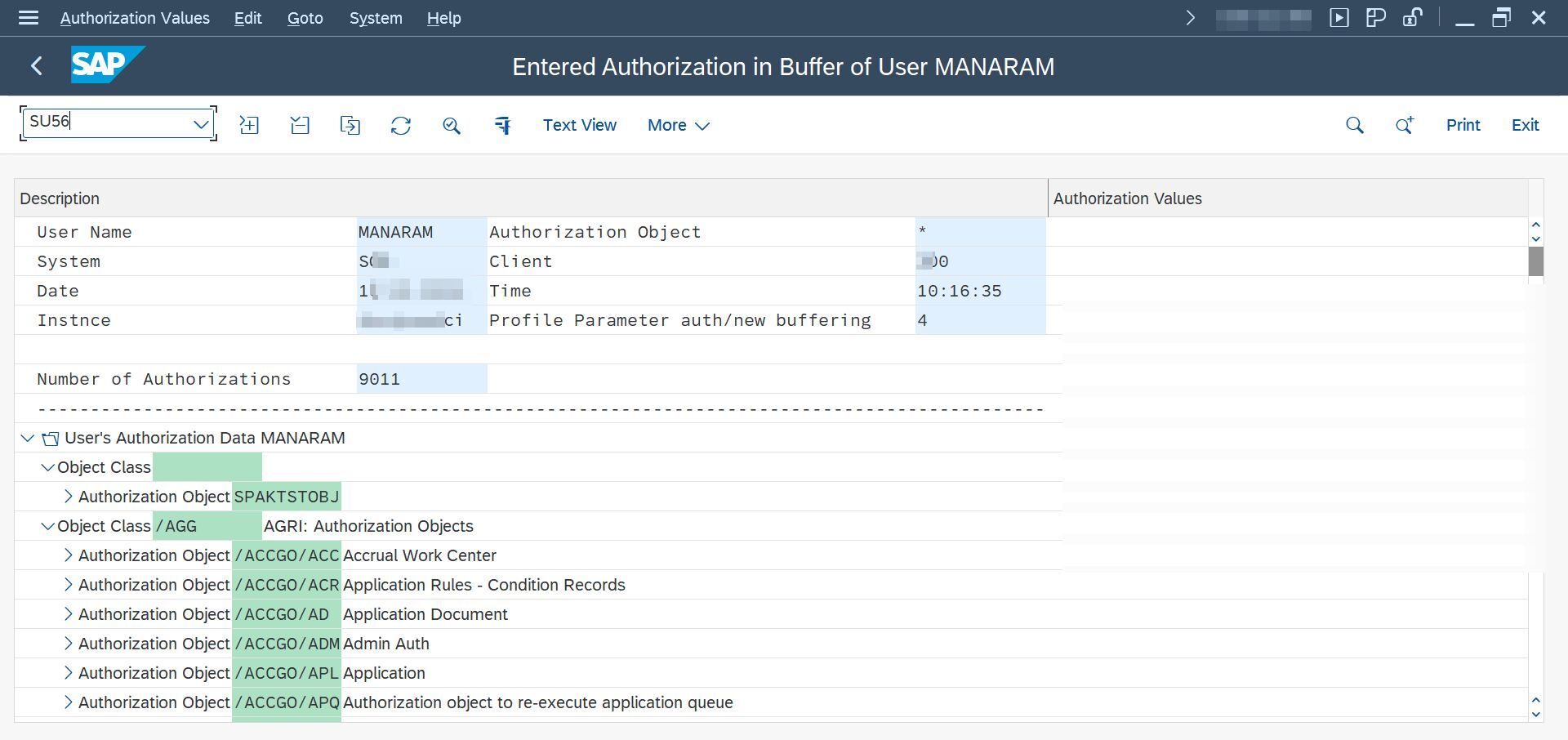Click the find-next magnifier with plus

1404,125
